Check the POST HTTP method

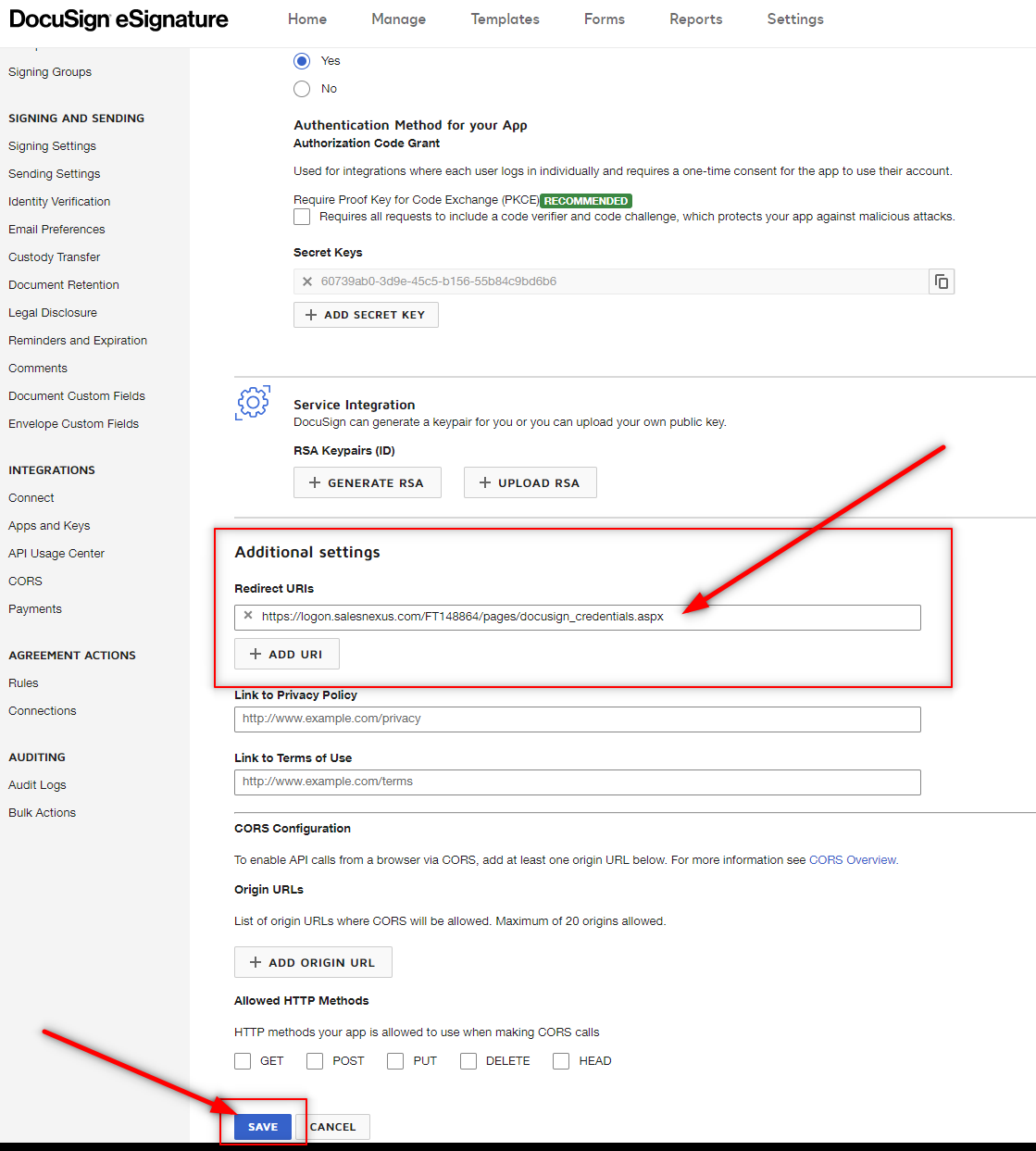point(315,1061)
